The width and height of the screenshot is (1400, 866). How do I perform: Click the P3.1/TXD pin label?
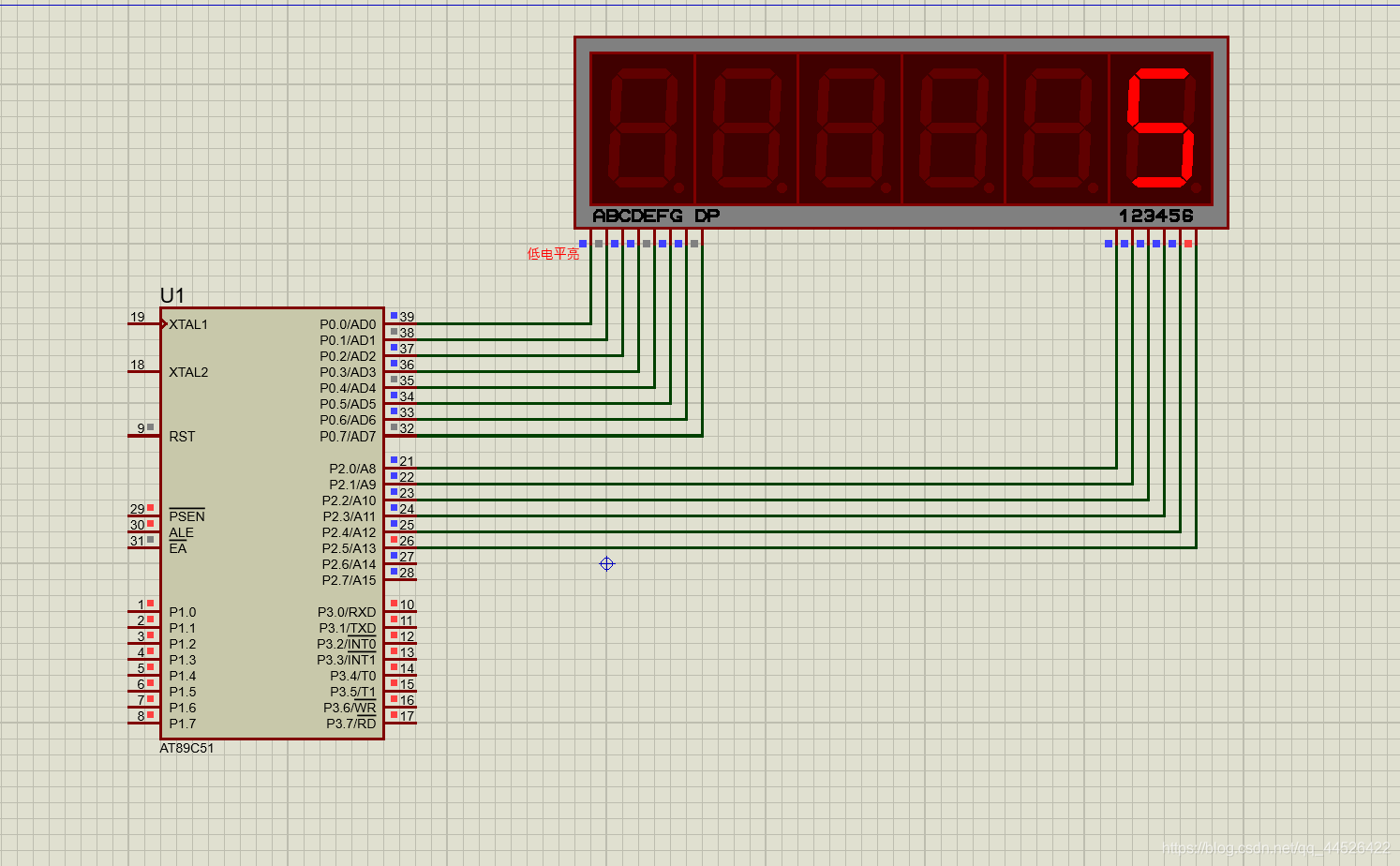(x=347, y=628)
